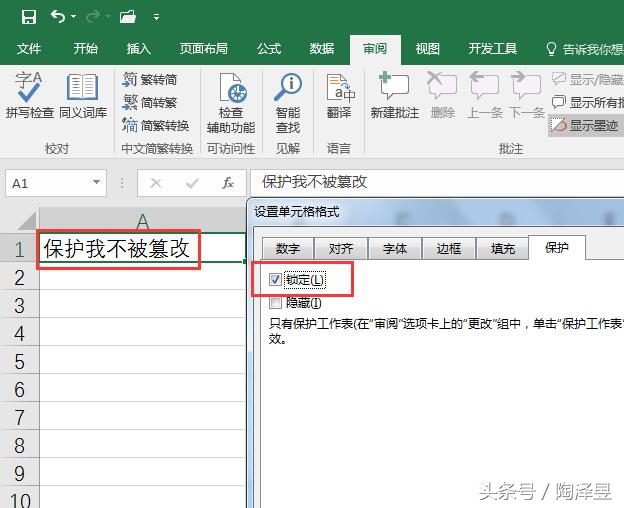The height and width of the screenshot is (508, 624).
Task: Click cell A5
Action: tap(142, 360)
